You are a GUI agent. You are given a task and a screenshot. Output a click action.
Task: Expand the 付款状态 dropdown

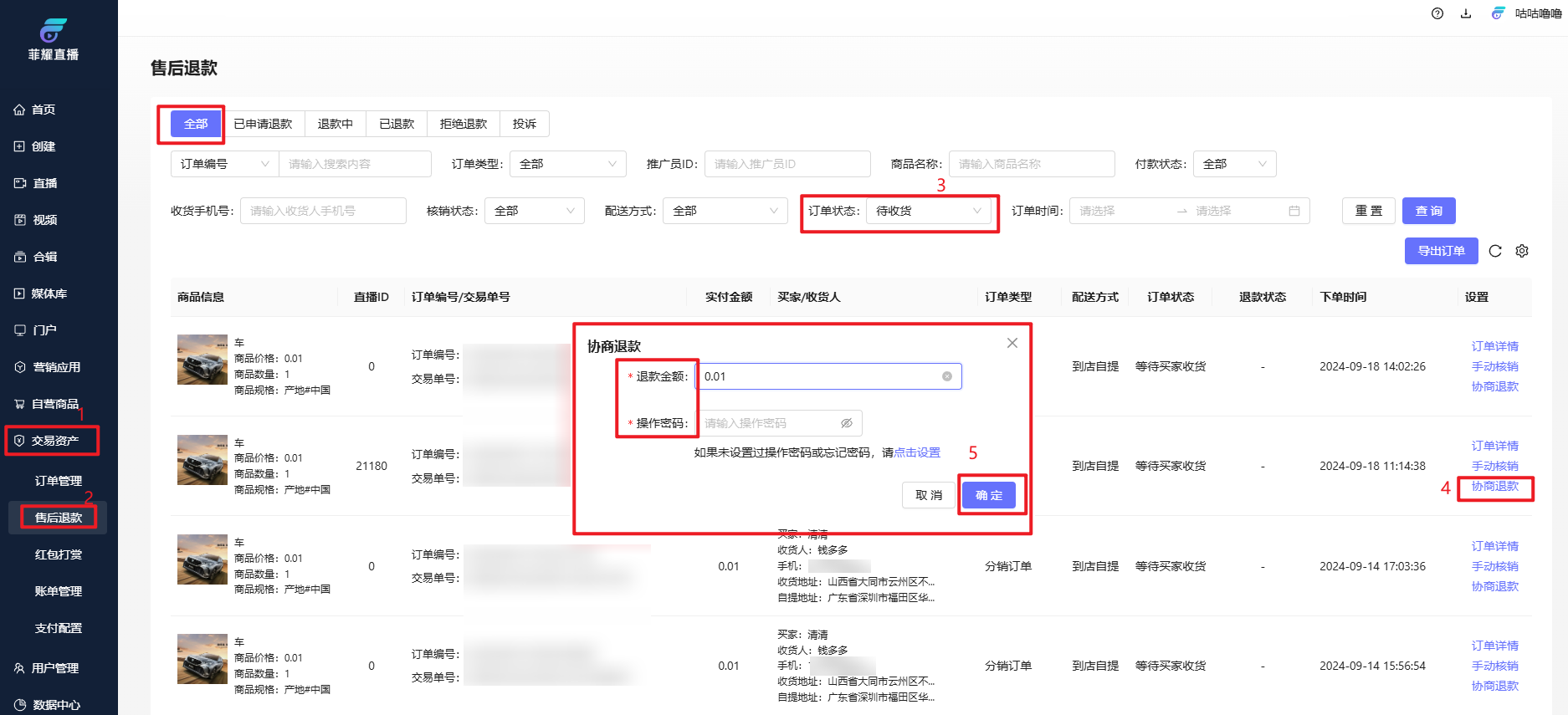(1234, 164)
